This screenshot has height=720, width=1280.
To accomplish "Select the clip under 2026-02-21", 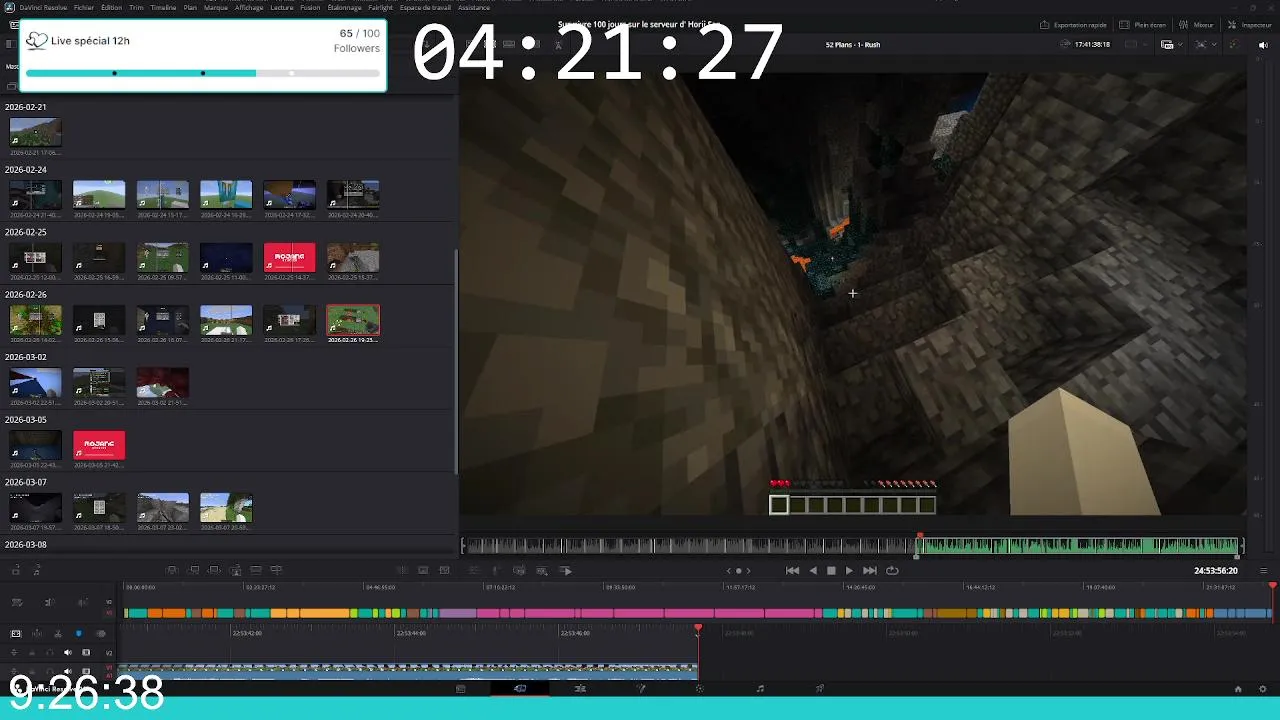I will (x=35, y=132).
